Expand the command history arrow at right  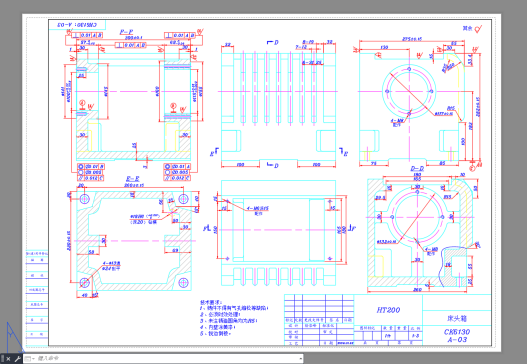pos(300,359)
